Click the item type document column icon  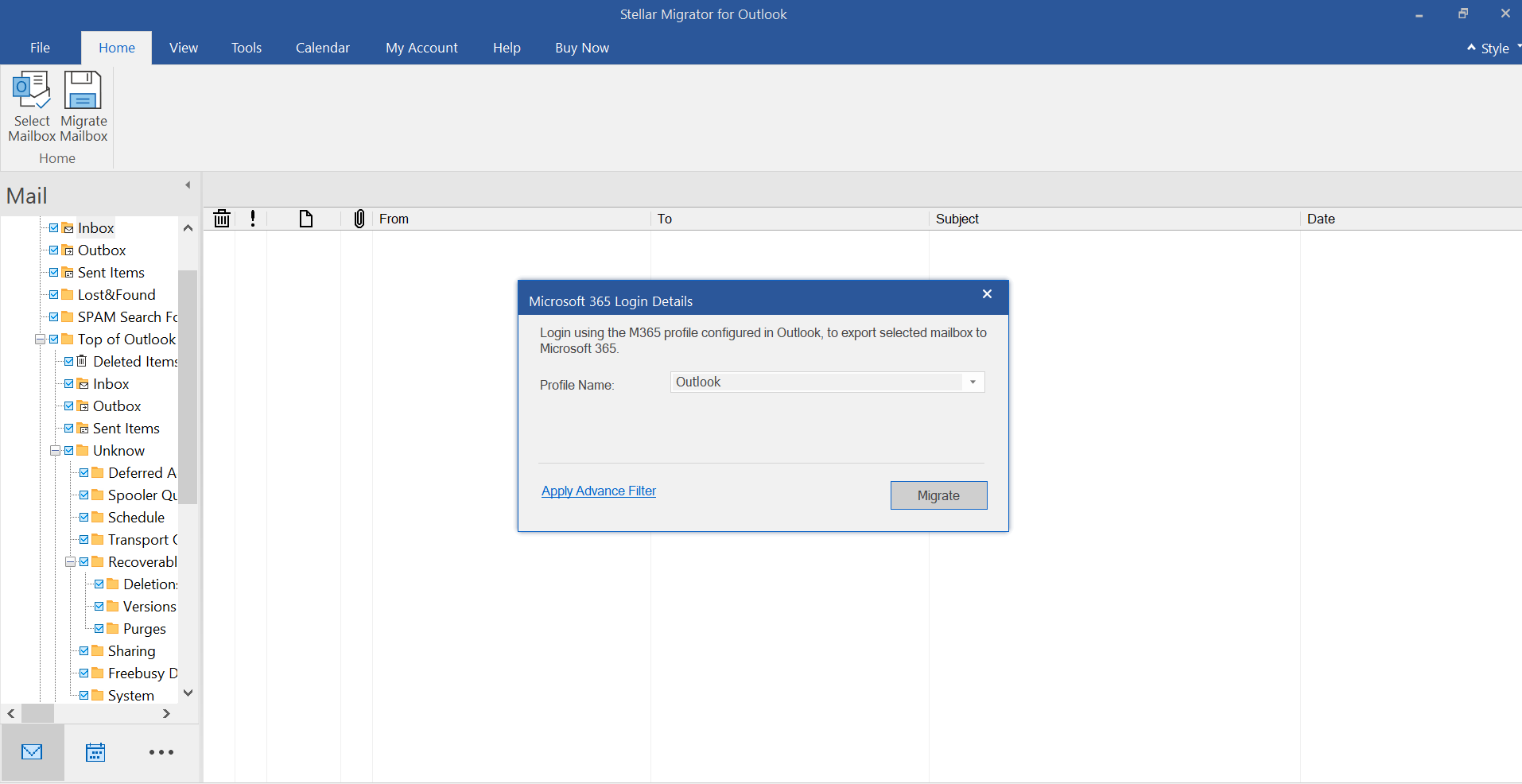click(305, 219)
